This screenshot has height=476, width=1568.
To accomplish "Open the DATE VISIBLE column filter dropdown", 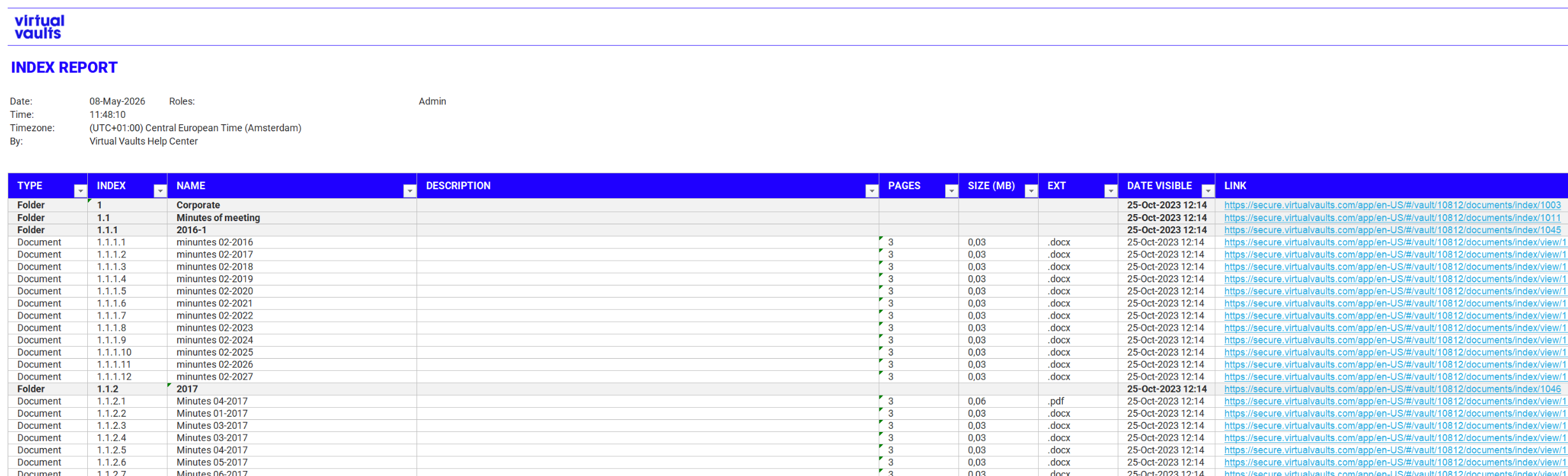I will click(1208, 191).
